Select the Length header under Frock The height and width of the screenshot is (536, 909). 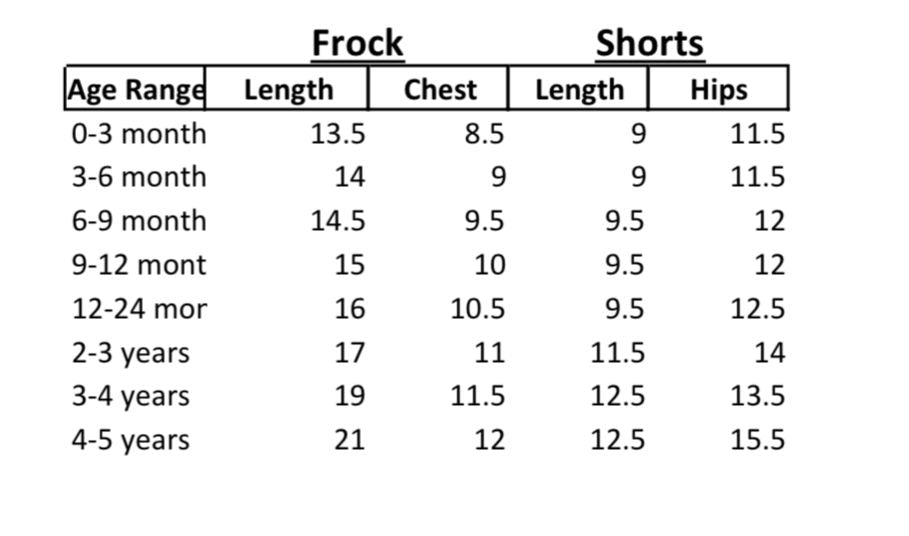pyautogui.click(x=288, y=90)
